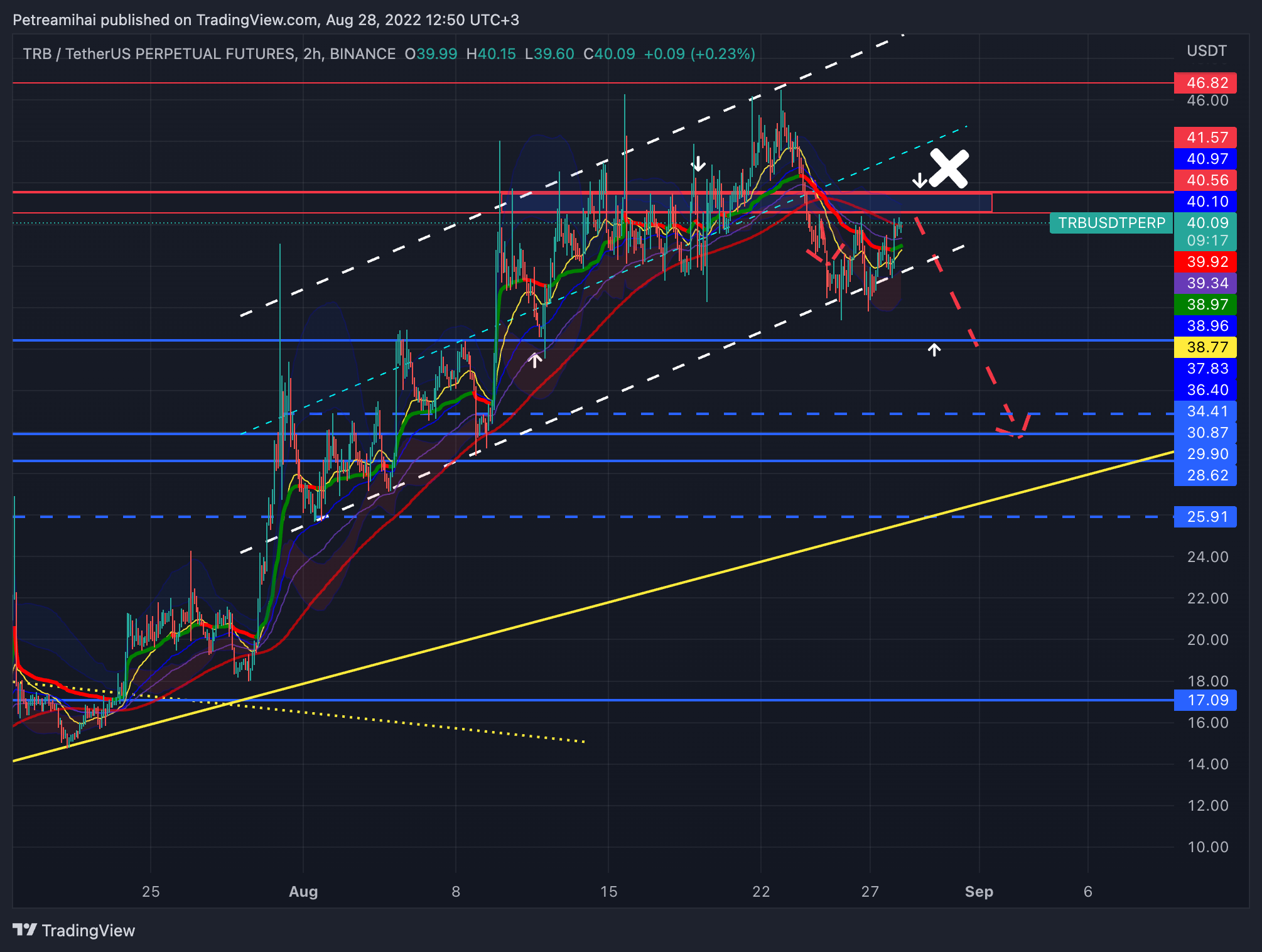The height and width of the screenshot is (952, 1262).
Task: Click the 39.34 purple price label
Action: [x=1205, y=283]
